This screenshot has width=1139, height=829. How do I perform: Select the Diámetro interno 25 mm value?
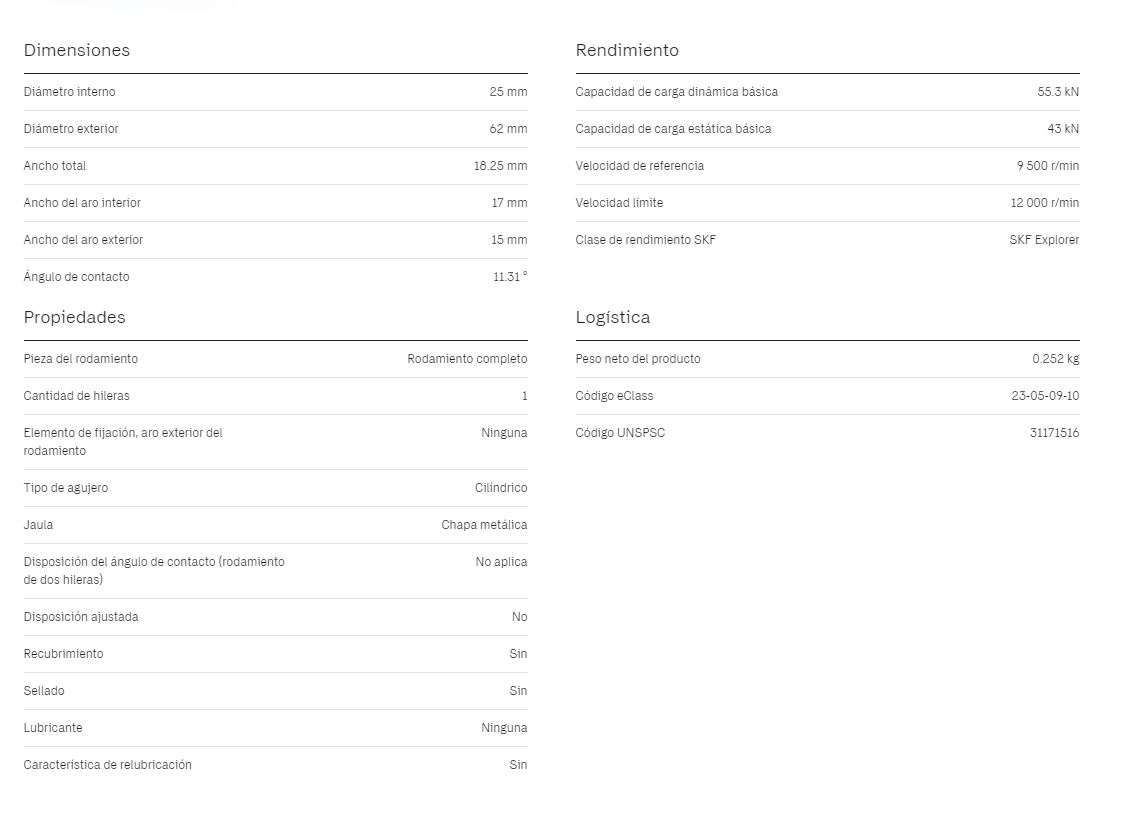click(508, 92)
